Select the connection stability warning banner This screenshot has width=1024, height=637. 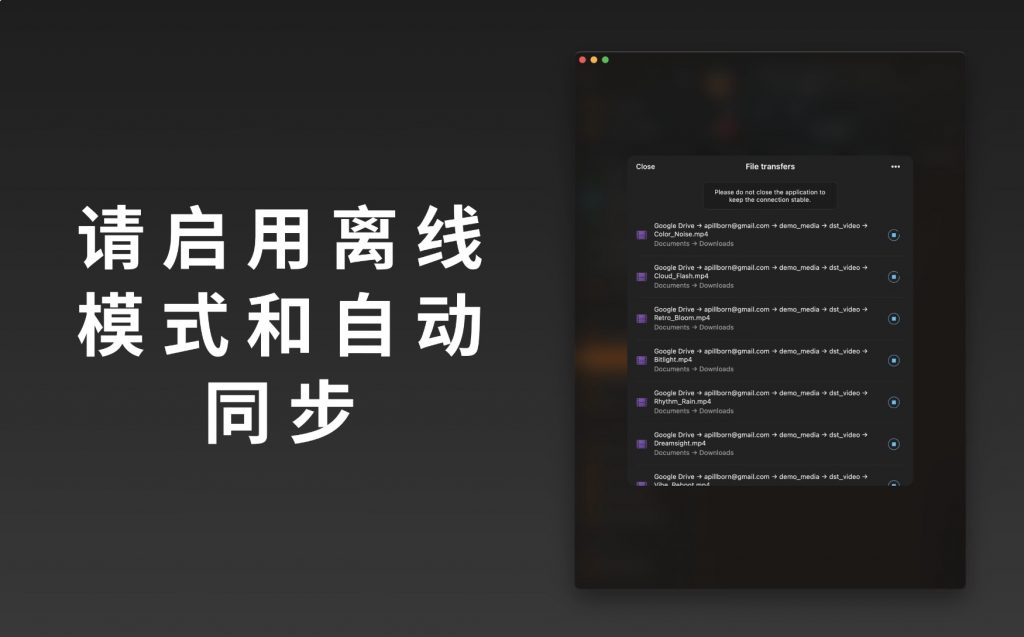770,195
